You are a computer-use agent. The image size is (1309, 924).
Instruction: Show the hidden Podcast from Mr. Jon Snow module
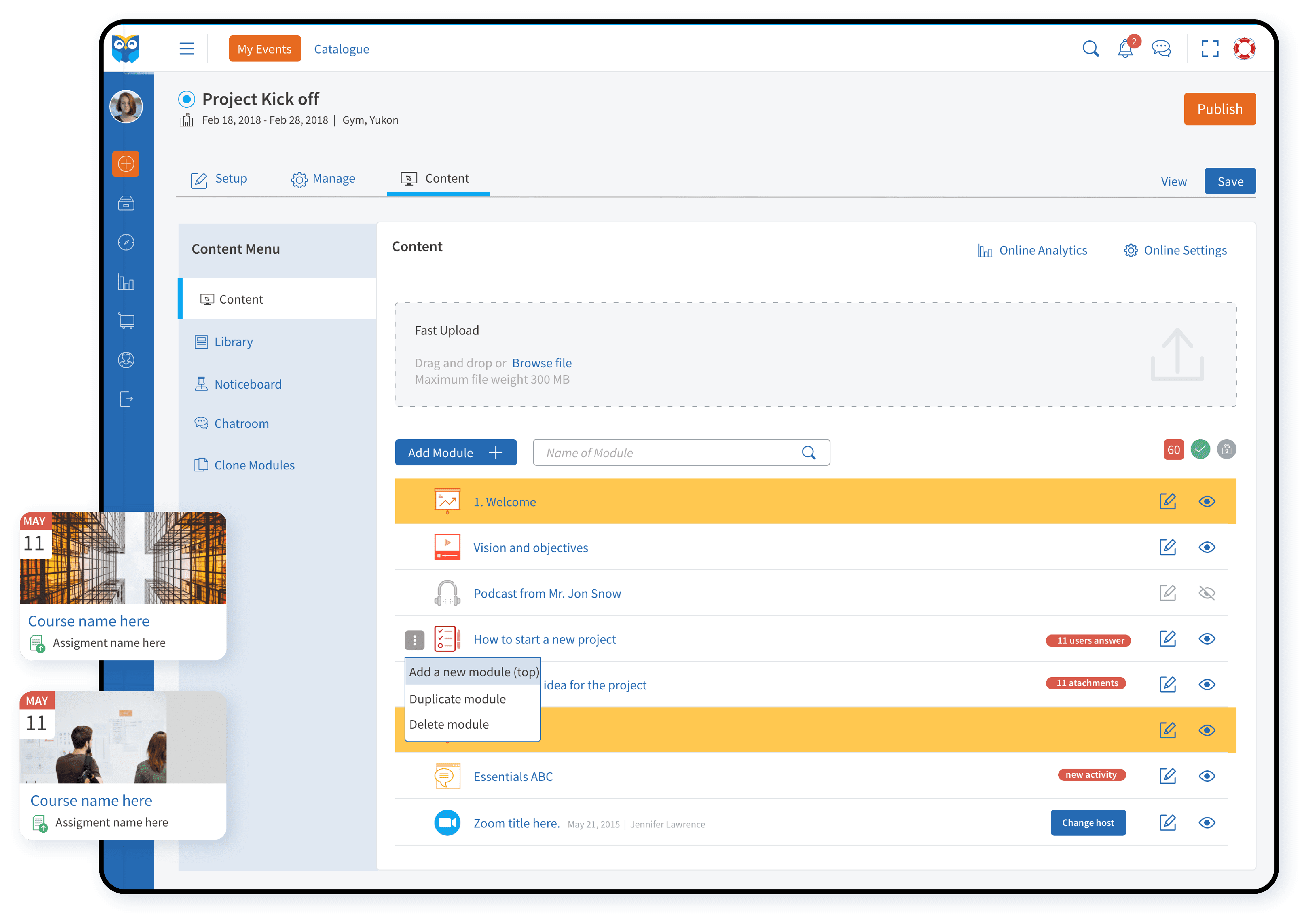[x=1206, y=593]
